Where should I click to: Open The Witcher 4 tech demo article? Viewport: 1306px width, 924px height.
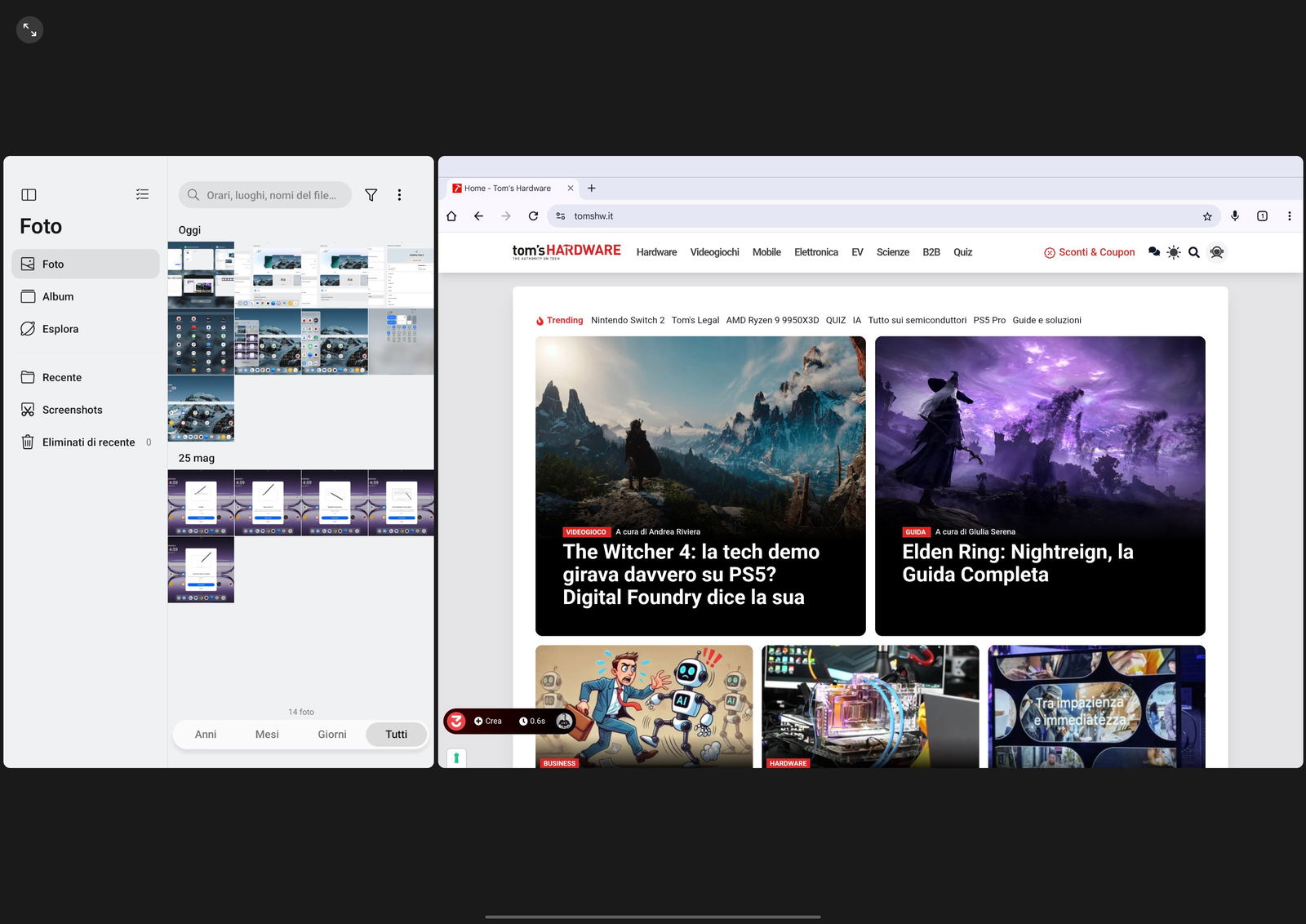(700, 486)
